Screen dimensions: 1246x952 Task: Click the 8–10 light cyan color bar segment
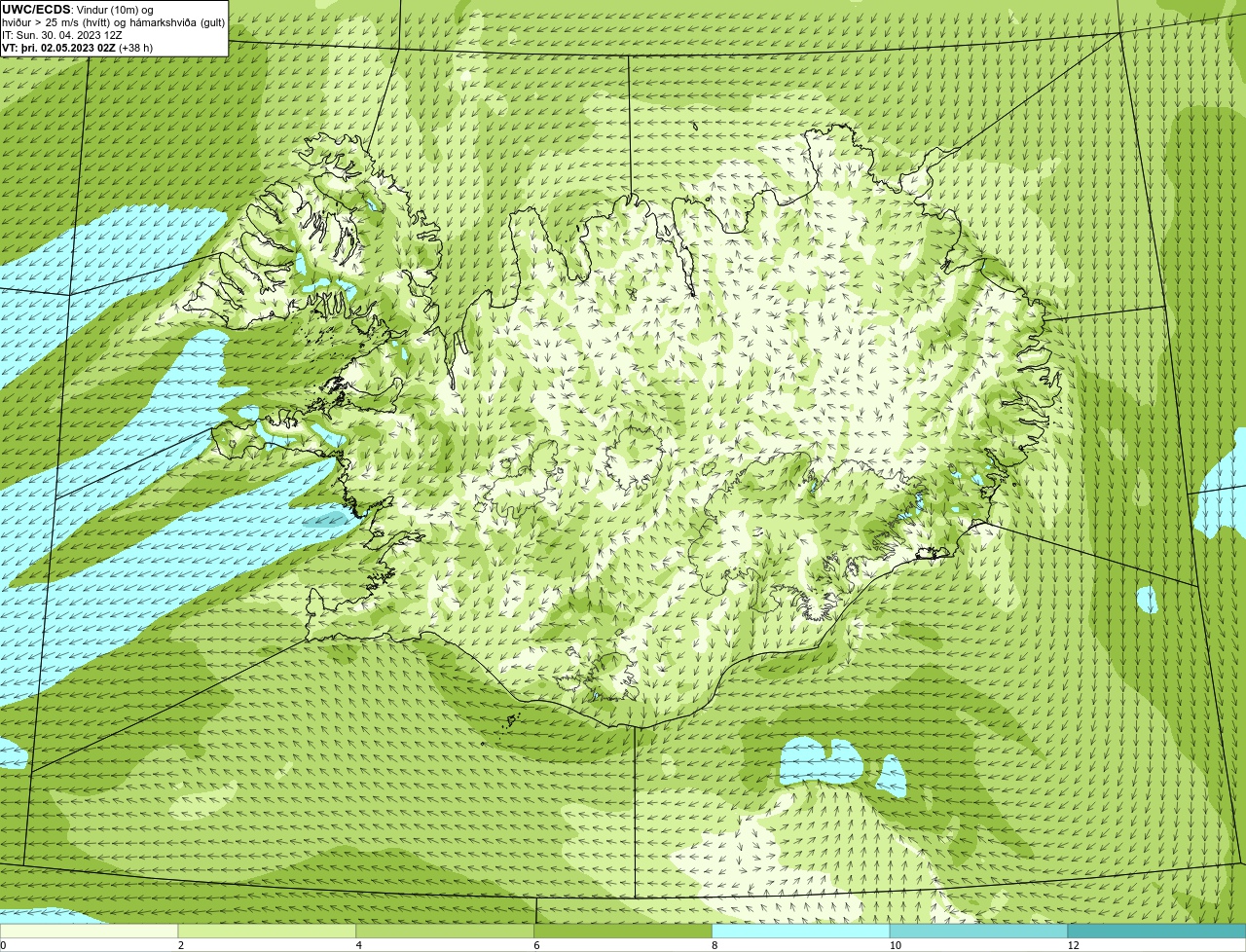(x=802, y=931)
